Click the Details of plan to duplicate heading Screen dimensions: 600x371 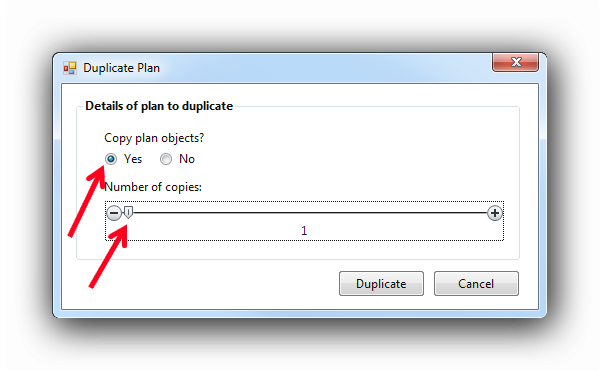[159, 106]
